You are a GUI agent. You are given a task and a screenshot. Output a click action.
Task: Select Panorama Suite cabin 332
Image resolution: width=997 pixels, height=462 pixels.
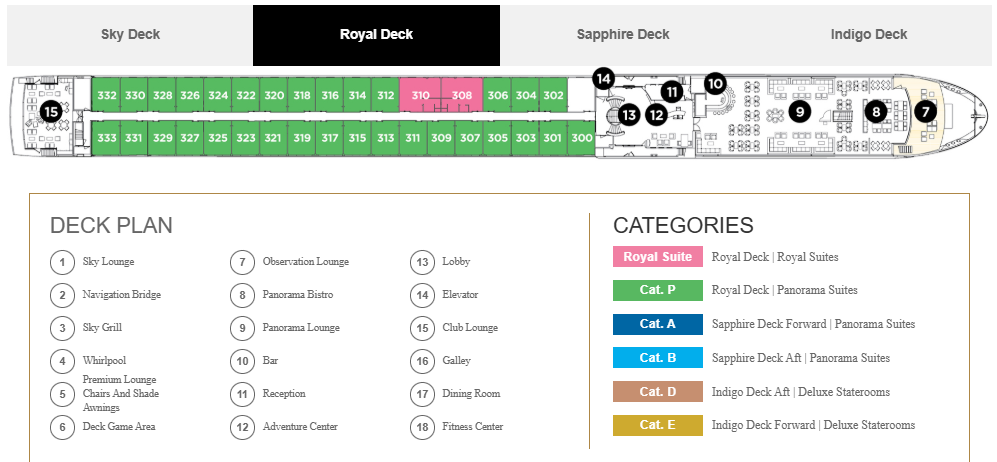[107, 95]
